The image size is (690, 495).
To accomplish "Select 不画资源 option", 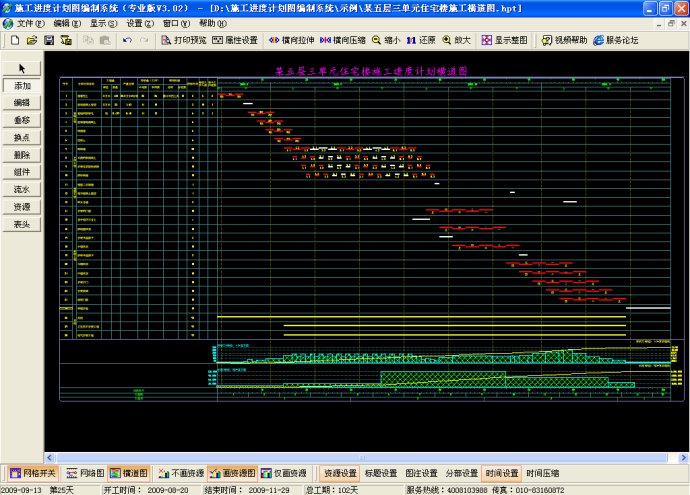I will pyautogui.click(x=181, y=473).
